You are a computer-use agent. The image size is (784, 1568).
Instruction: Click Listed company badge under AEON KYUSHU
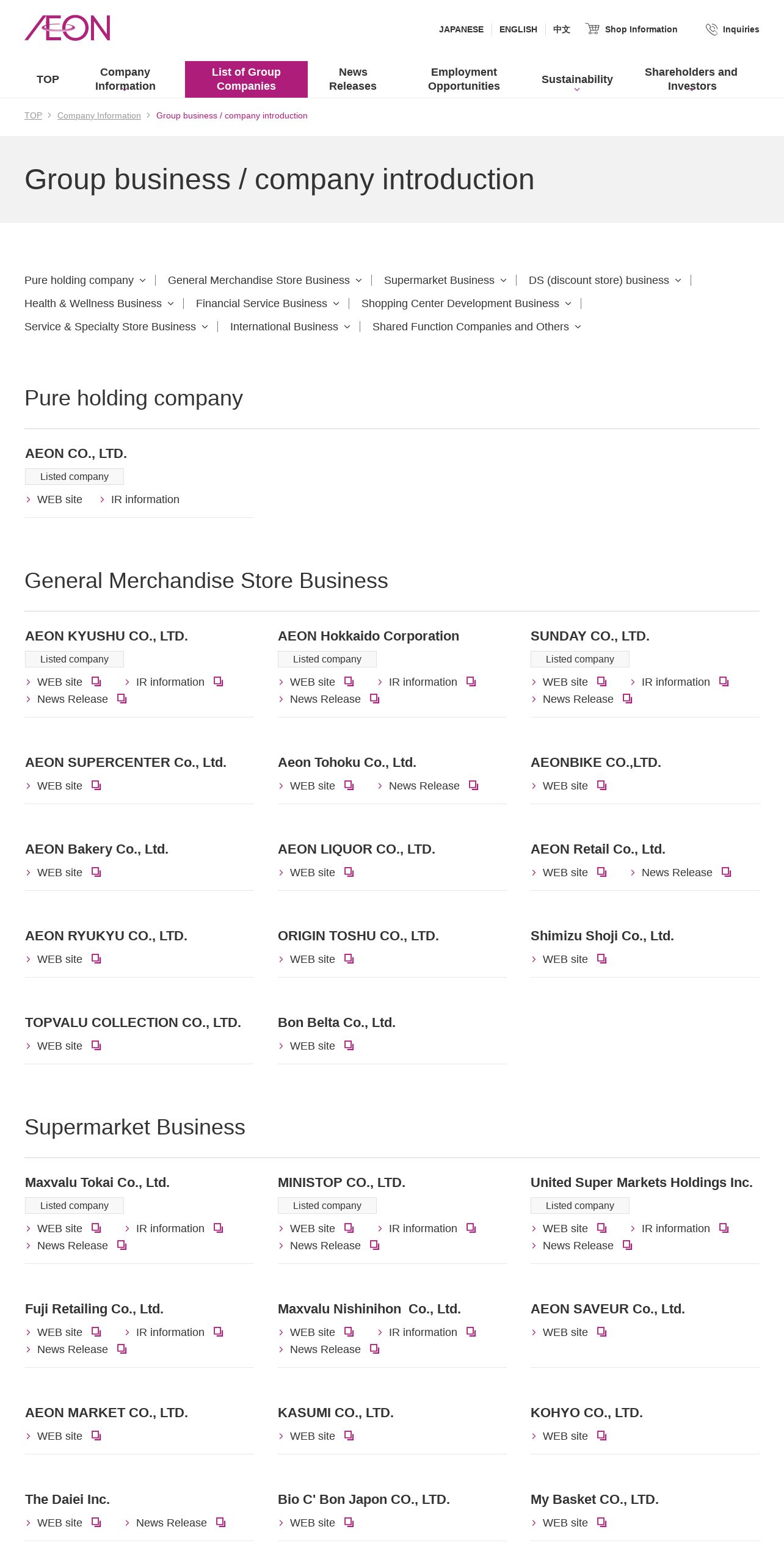(74, 659)
